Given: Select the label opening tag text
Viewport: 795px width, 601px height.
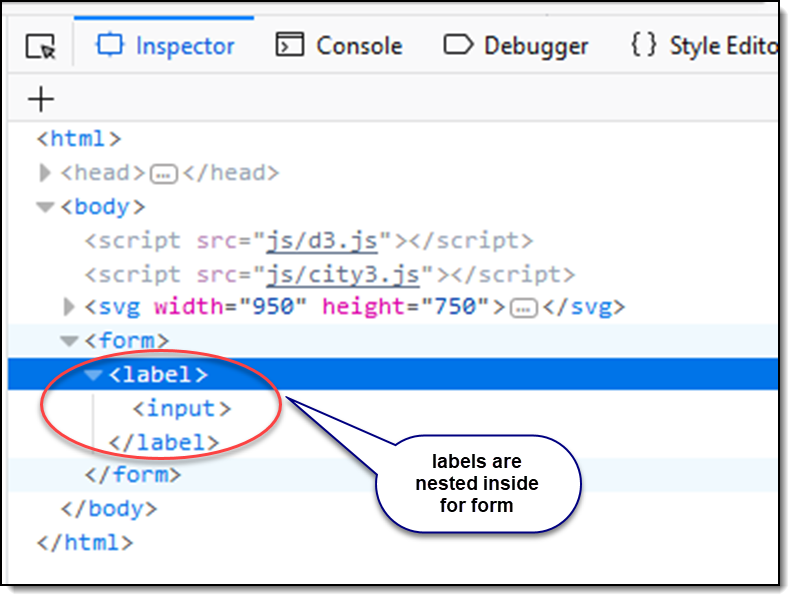Looking at the screenshot, I should [158, 375].
